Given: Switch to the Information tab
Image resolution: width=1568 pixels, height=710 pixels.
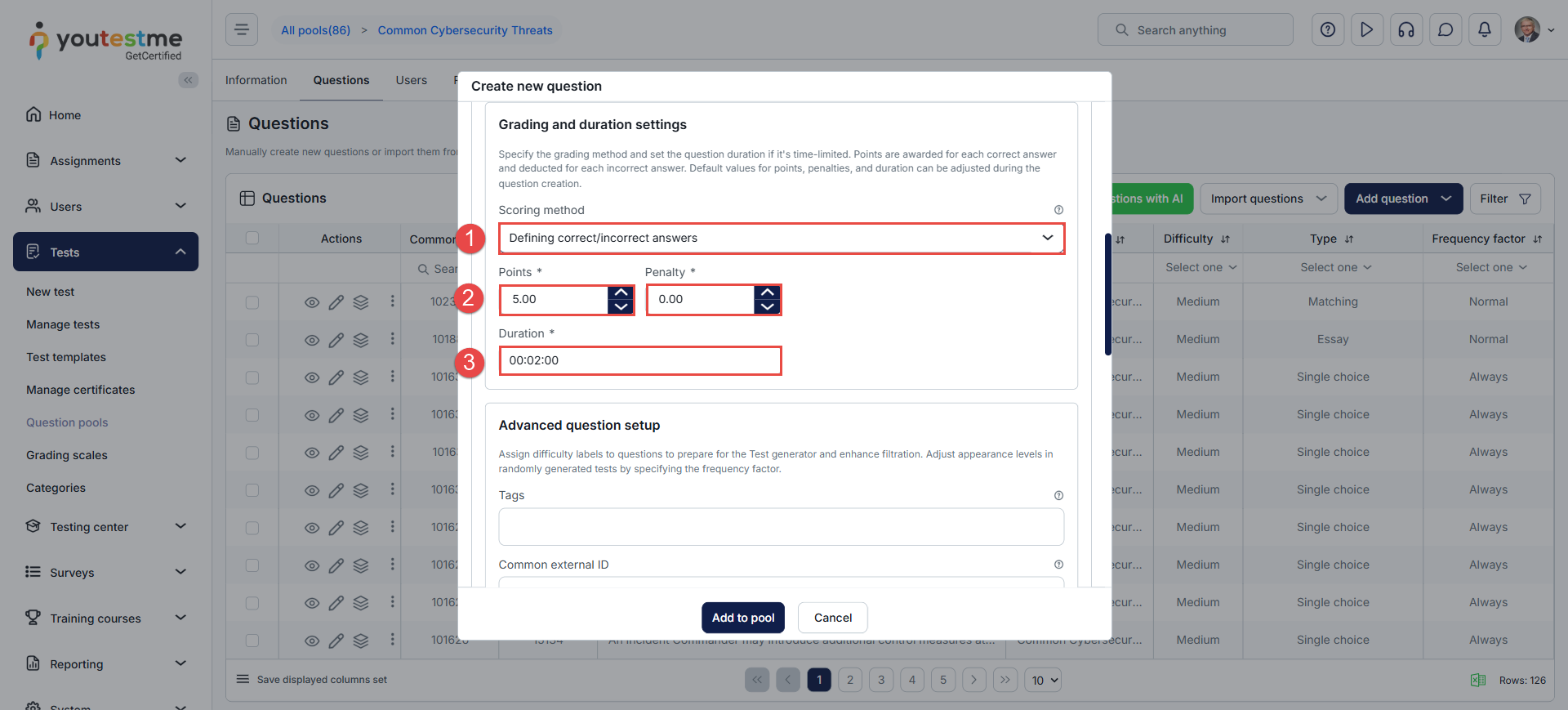Looking at the screenshot, I should click(256, 80).
